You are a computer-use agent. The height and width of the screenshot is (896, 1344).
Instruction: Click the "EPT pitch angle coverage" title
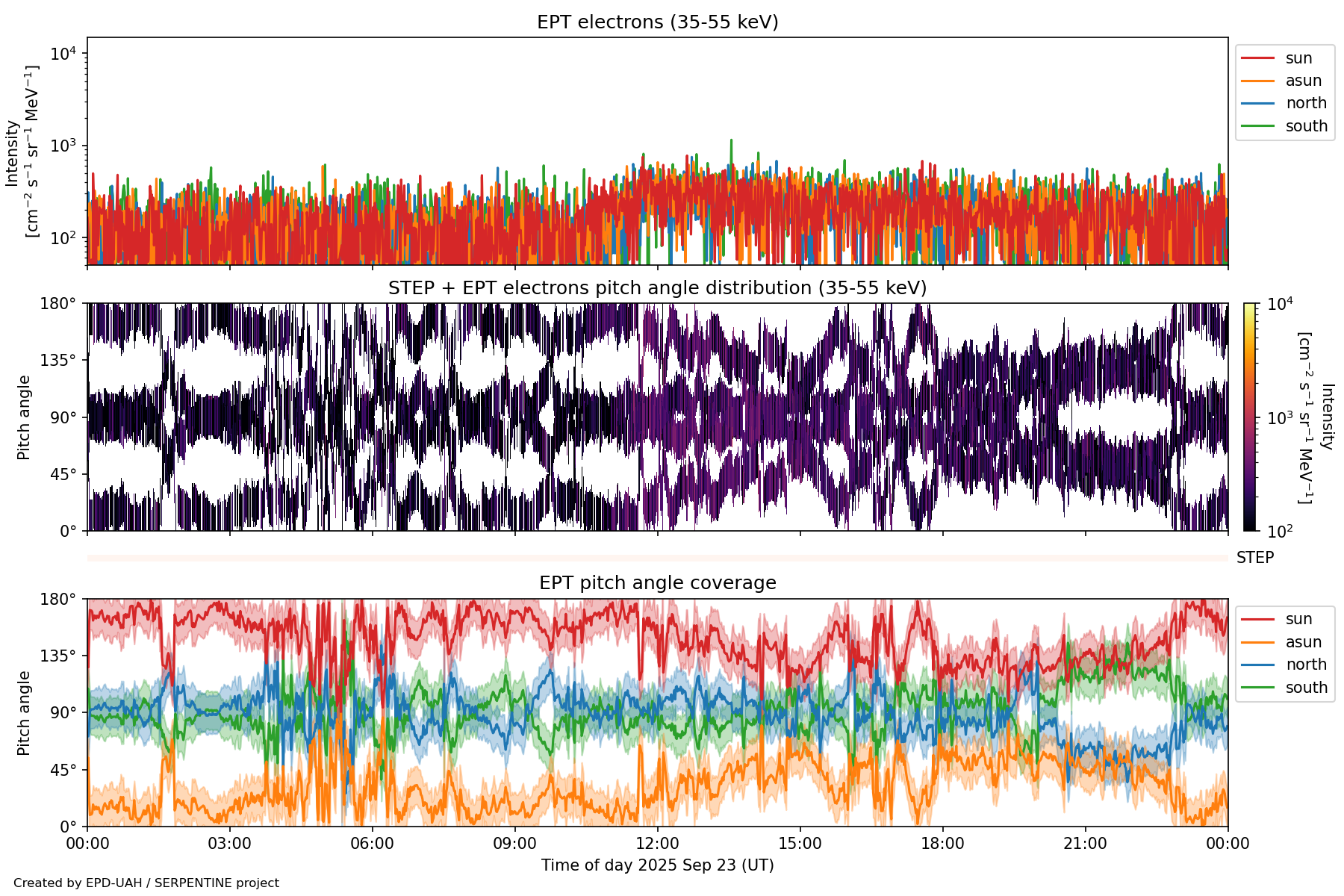(657, 583)
